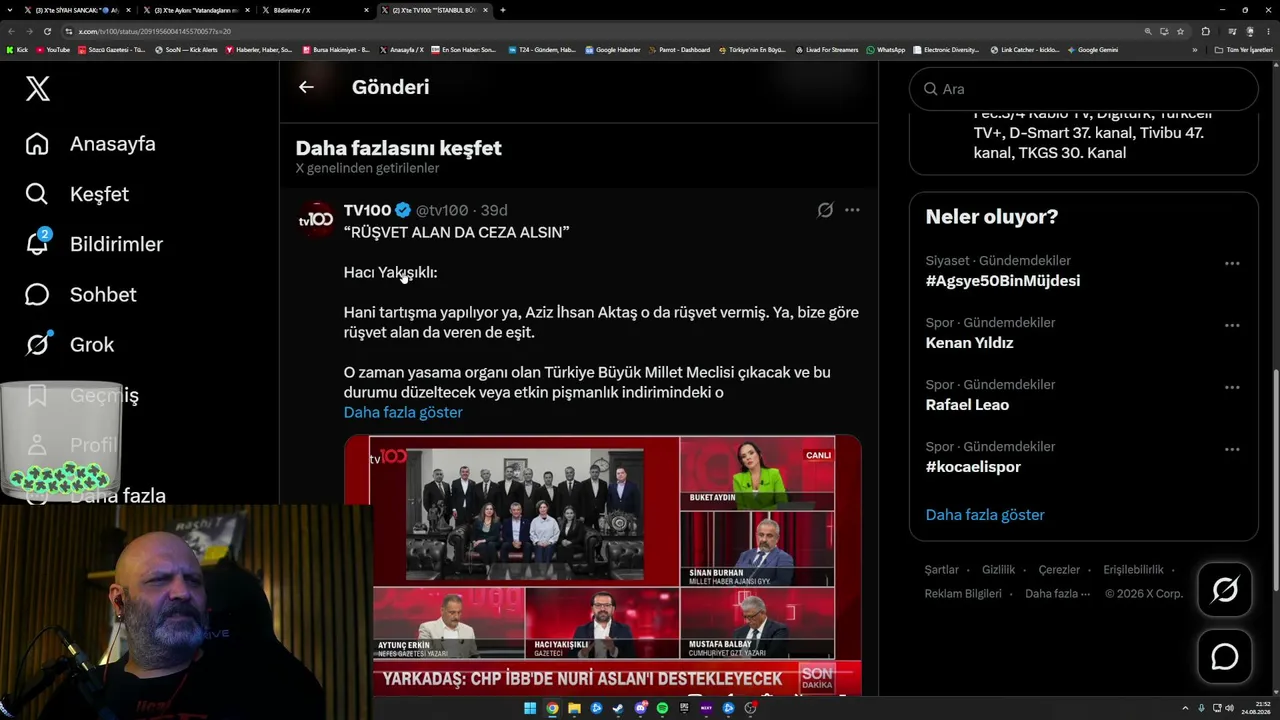Viewport: 1280px width, 720px height.
Task: Open the Rafael Leao trend
Action: (x=967, y=405)
